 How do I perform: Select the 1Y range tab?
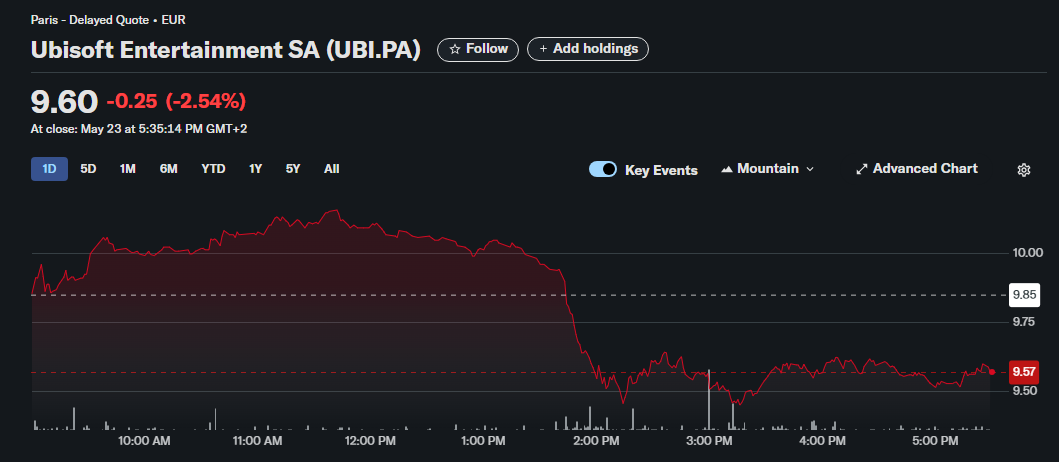coord(255,169)
